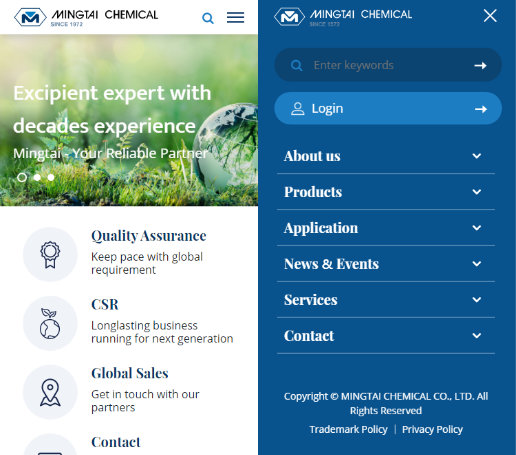516x455 pixels.
Task: Expand the About us chevron
Action: click(x=477, y=156)
